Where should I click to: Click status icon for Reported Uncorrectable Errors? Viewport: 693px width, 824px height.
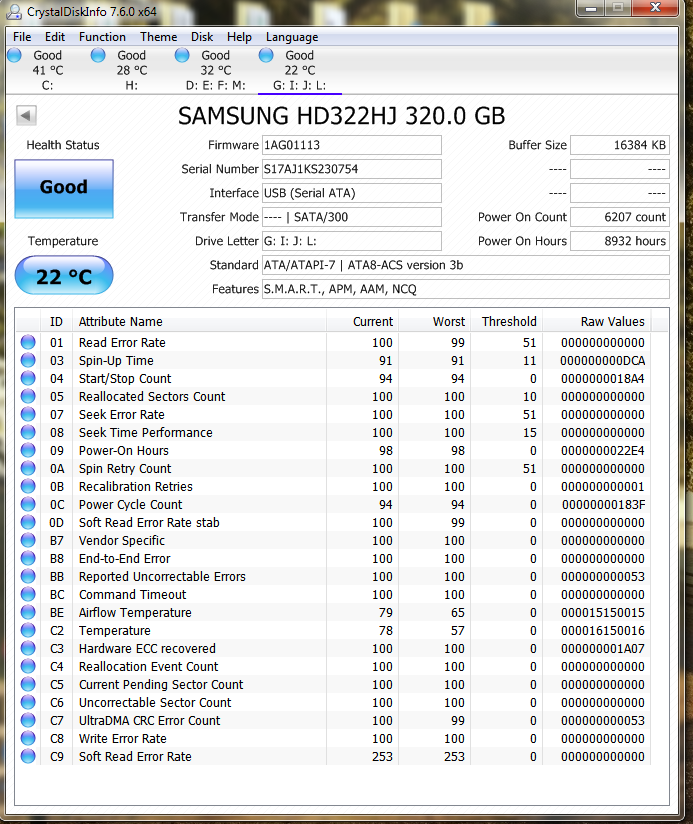point(28,576)
